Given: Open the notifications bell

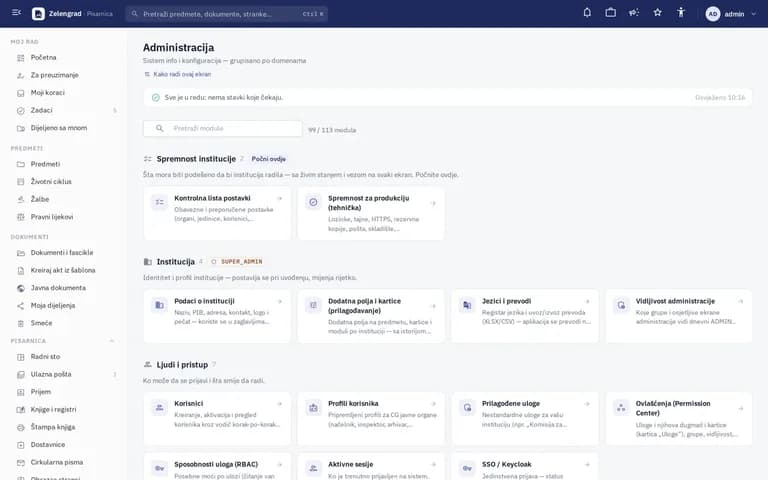Looking at the screenshot, I should click(587, 13).
